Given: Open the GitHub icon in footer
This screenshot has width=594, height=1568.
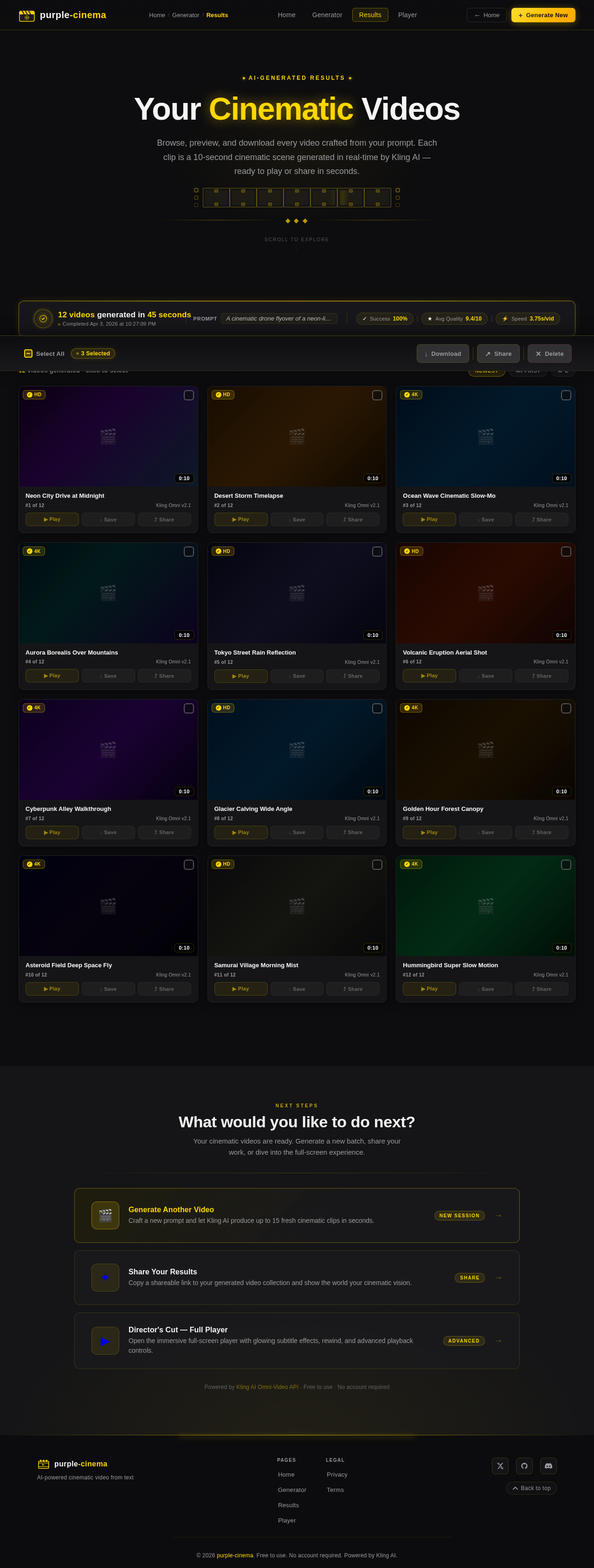Looking at the screenshot, I should (x=524, y=1466).
